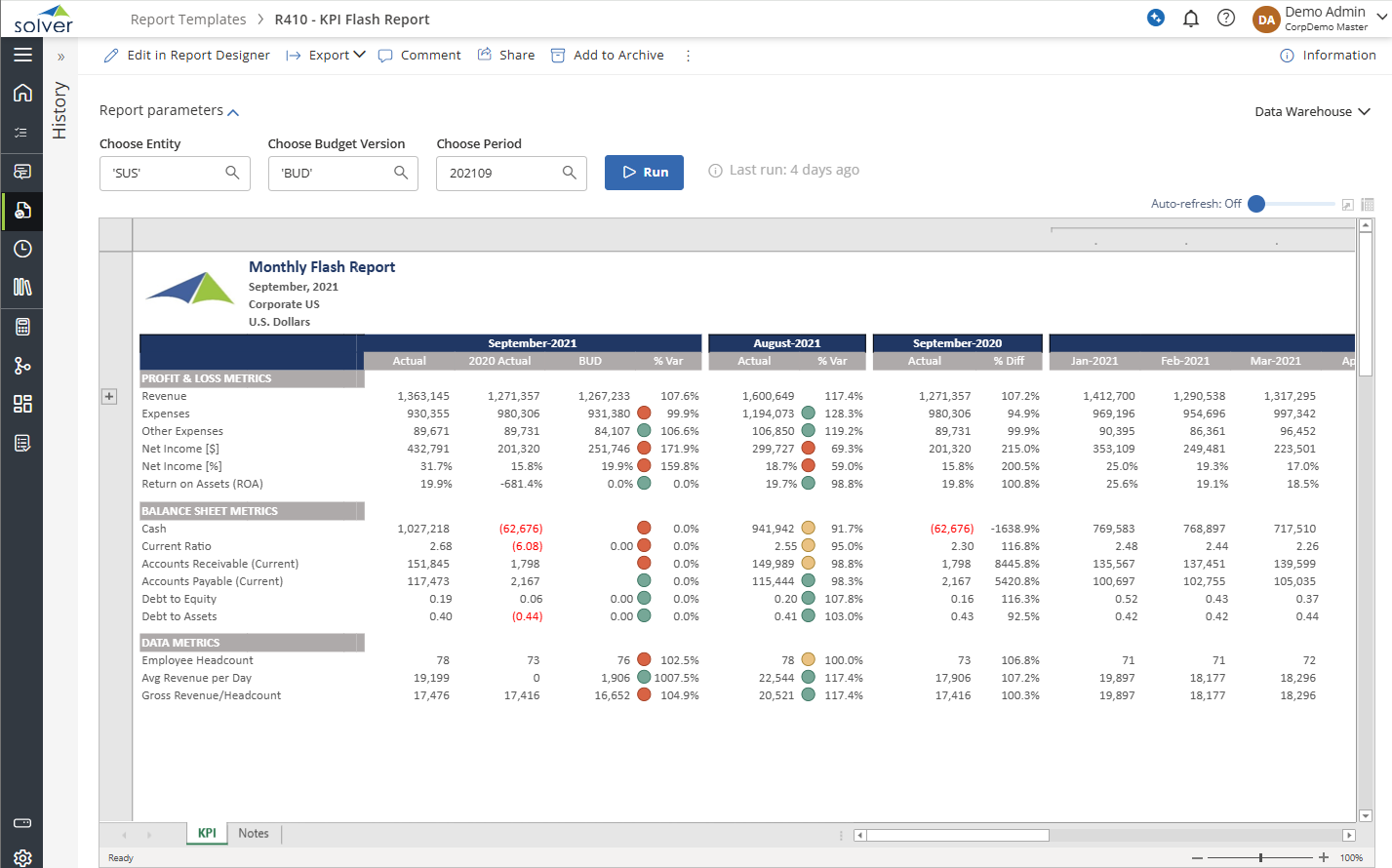Expand the Revenue row plus button
This screenshot has width=1392, height=868.
pos(109,396)
